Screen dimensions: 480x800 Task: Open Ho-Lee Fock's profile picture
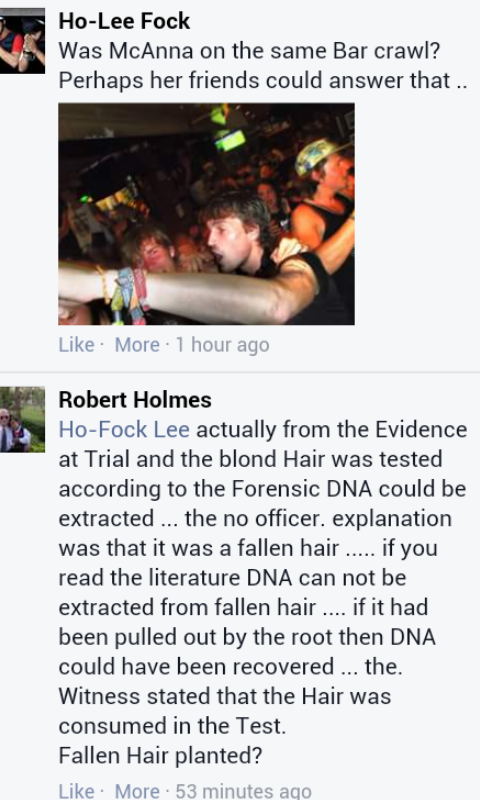22,41
